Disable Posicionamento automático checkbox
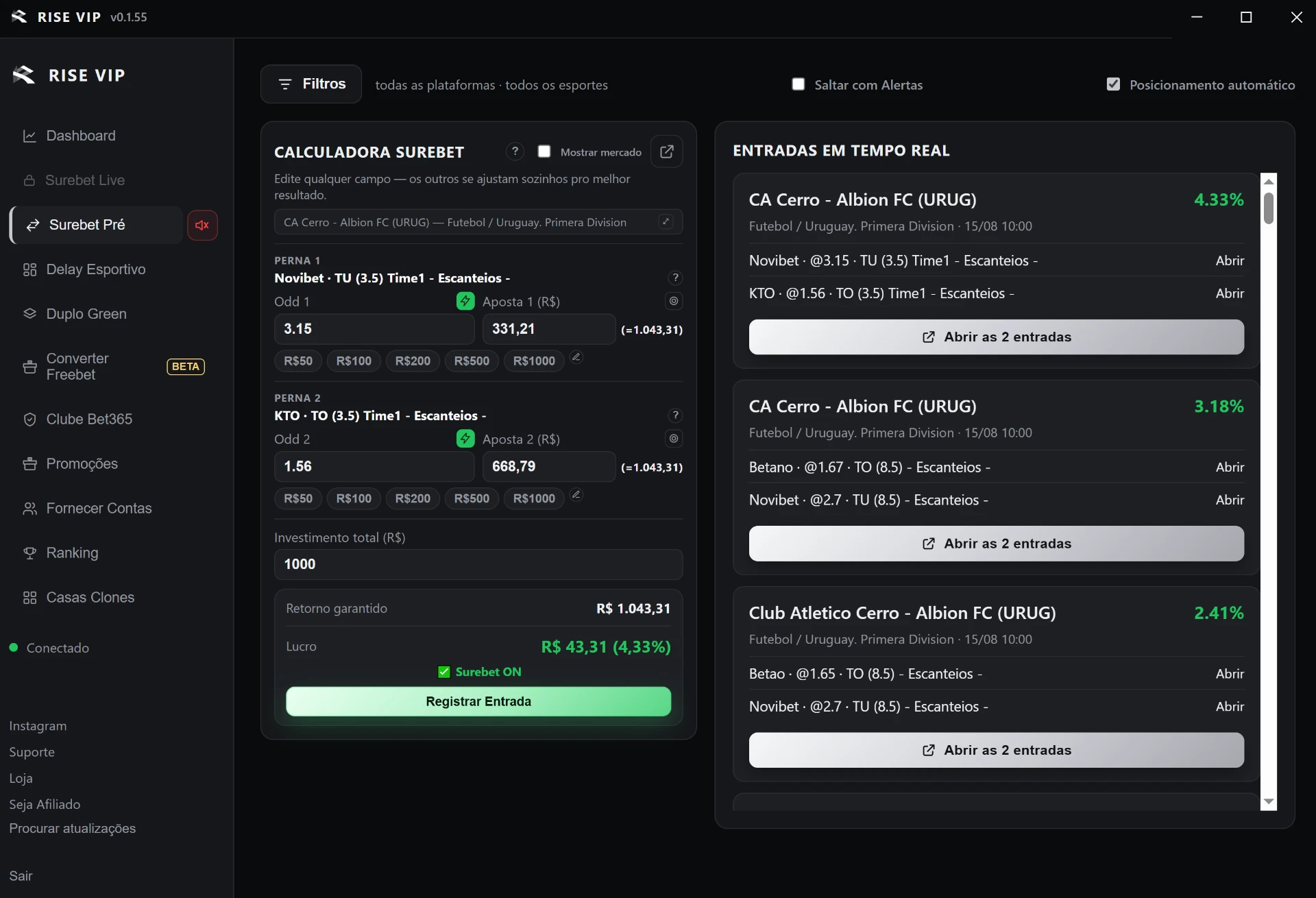Screen dimensions: 1316x898 click(x=1113, y=84)
